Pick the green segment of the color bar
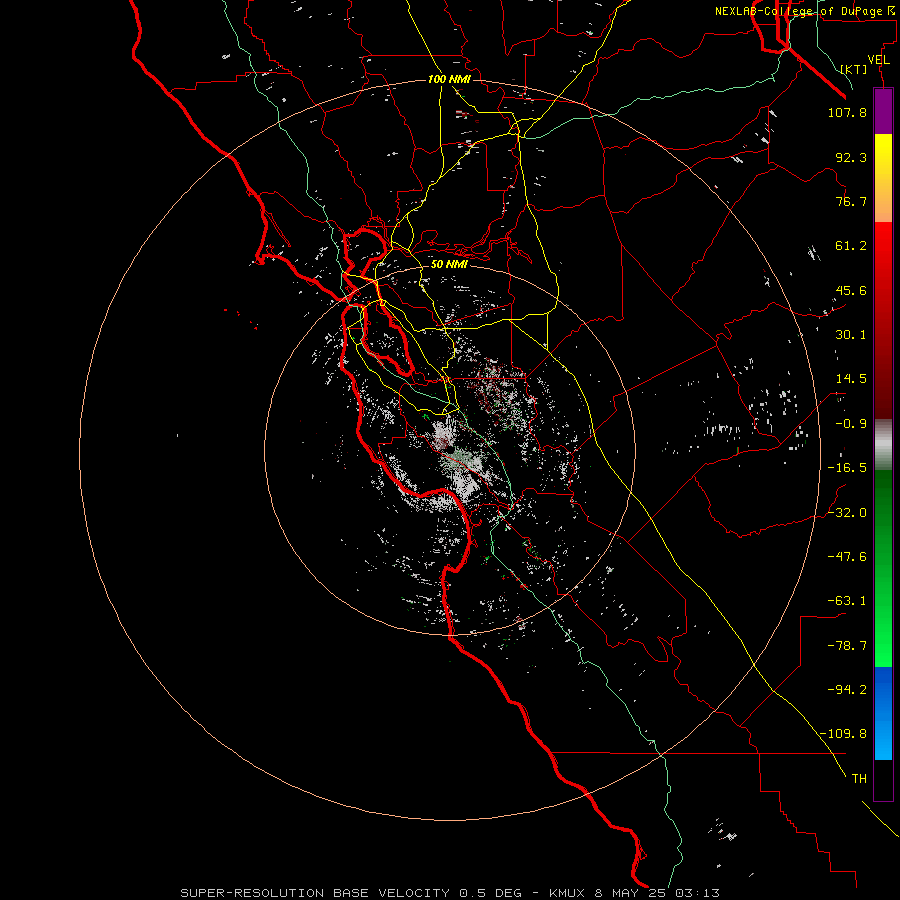 point(883,568)
